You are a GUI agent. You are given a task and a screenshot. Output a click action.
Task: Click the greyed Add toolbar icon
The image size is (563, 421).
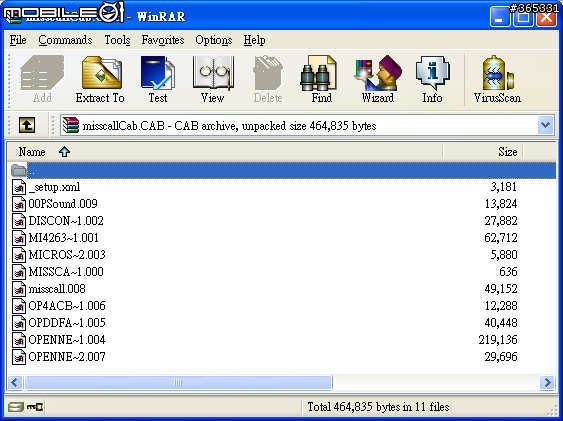[x=42, y=72]
